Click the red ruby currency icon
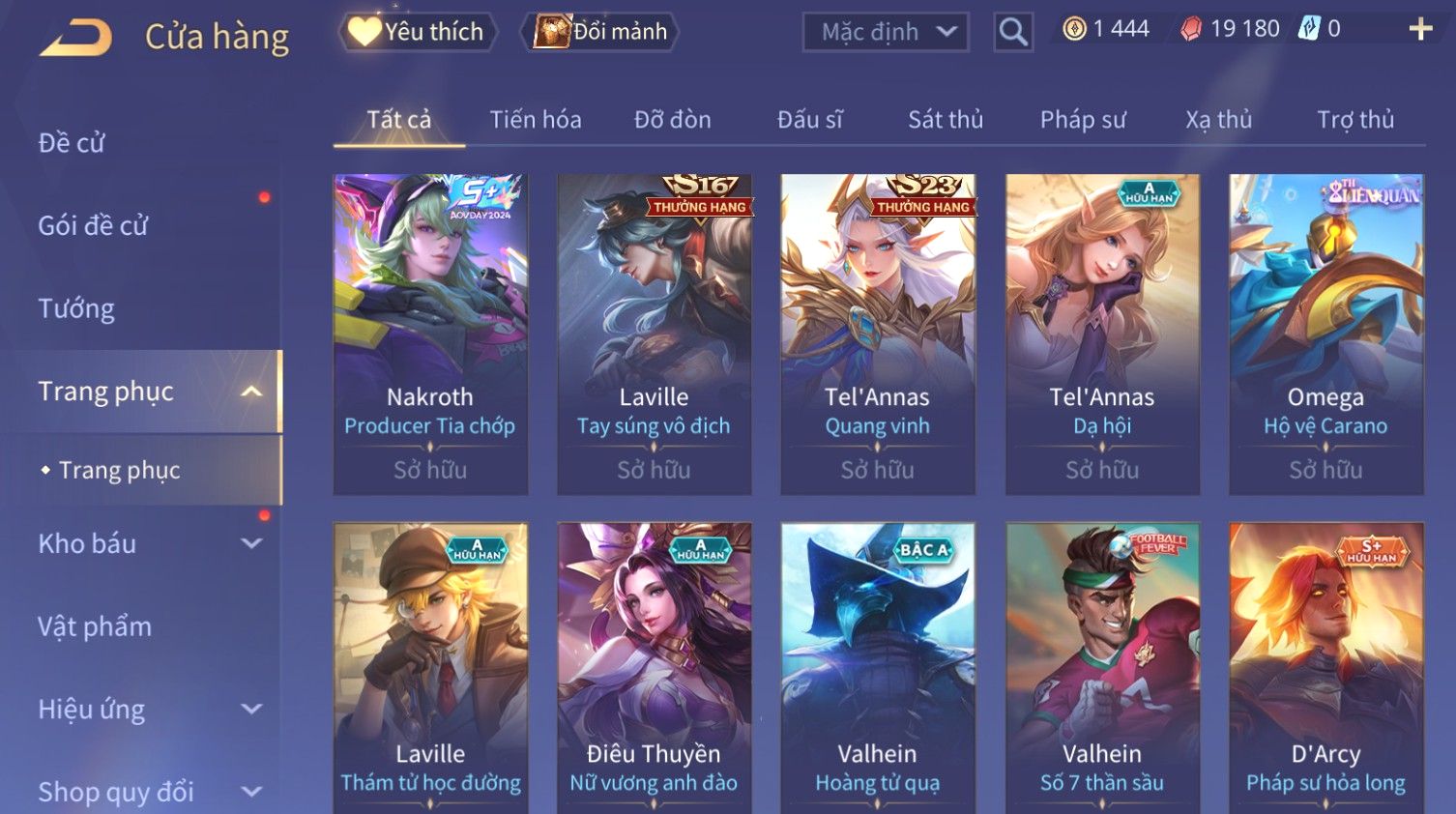This screenshot has height=814, width=1456. click(1191, 29)
